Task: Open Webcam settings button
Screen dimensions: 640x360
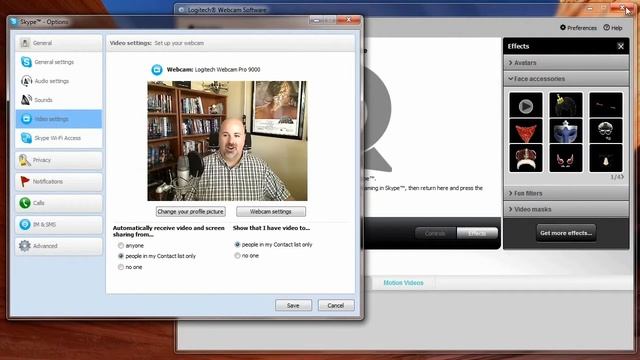Action: 271,211
